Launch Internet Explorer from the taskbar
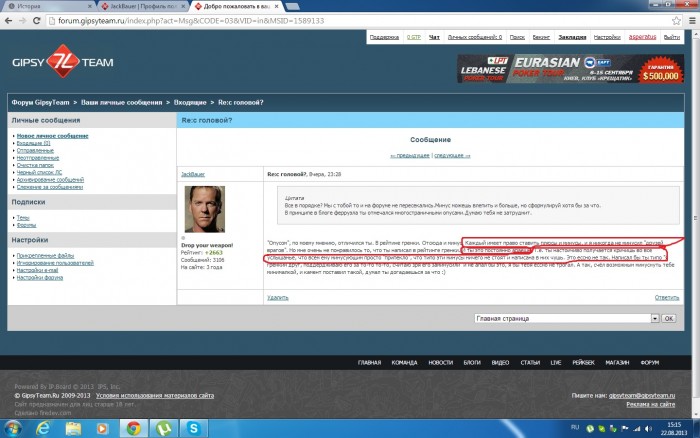 click(43, 429)
